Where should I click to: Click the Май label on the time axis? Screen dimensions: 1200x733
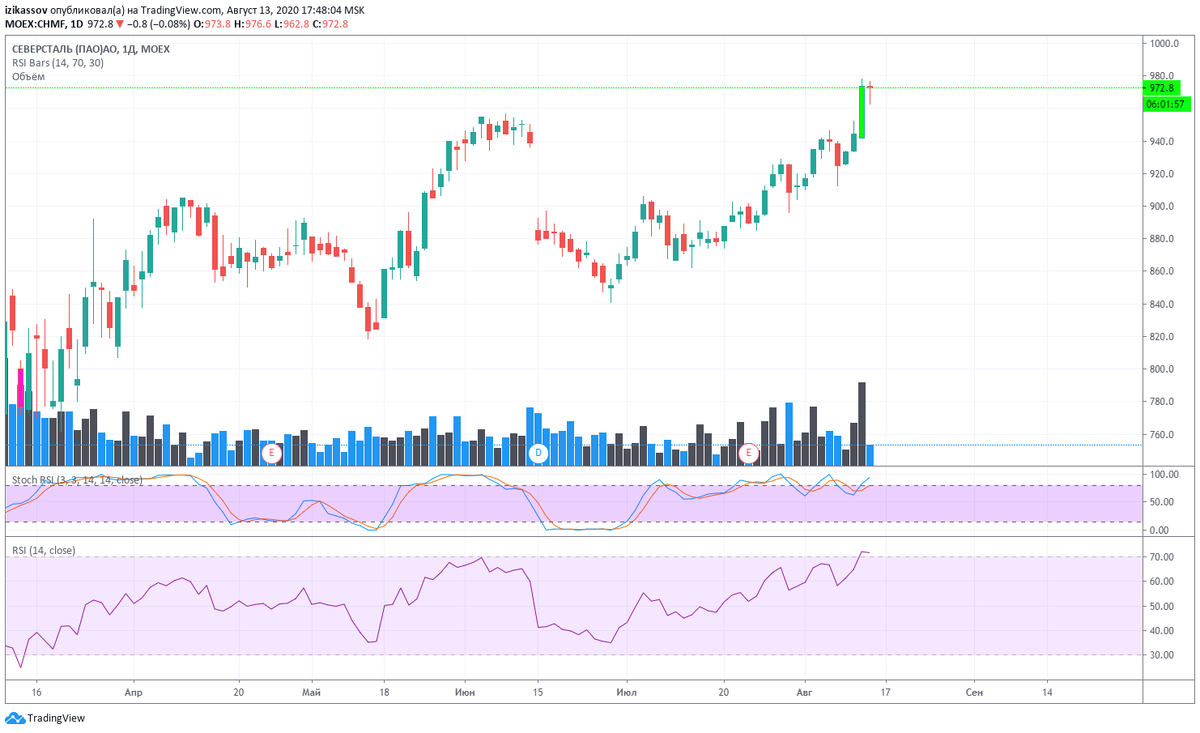311,691
